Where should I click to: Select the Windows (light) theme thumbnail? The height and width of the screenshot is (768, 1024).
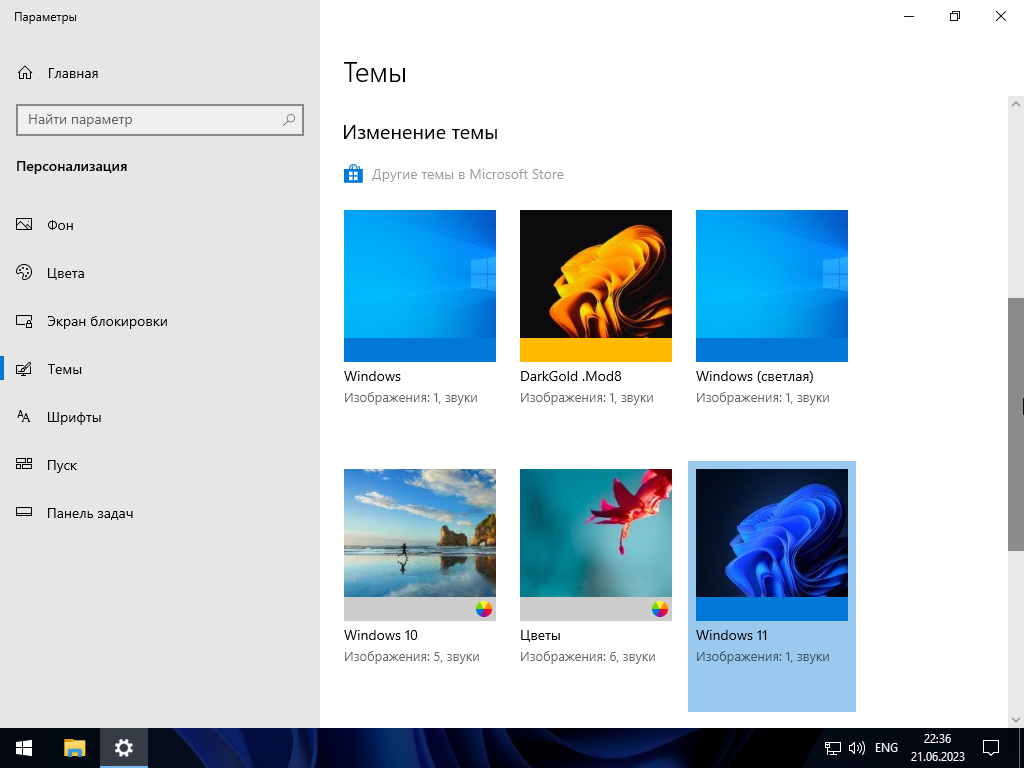772,286
